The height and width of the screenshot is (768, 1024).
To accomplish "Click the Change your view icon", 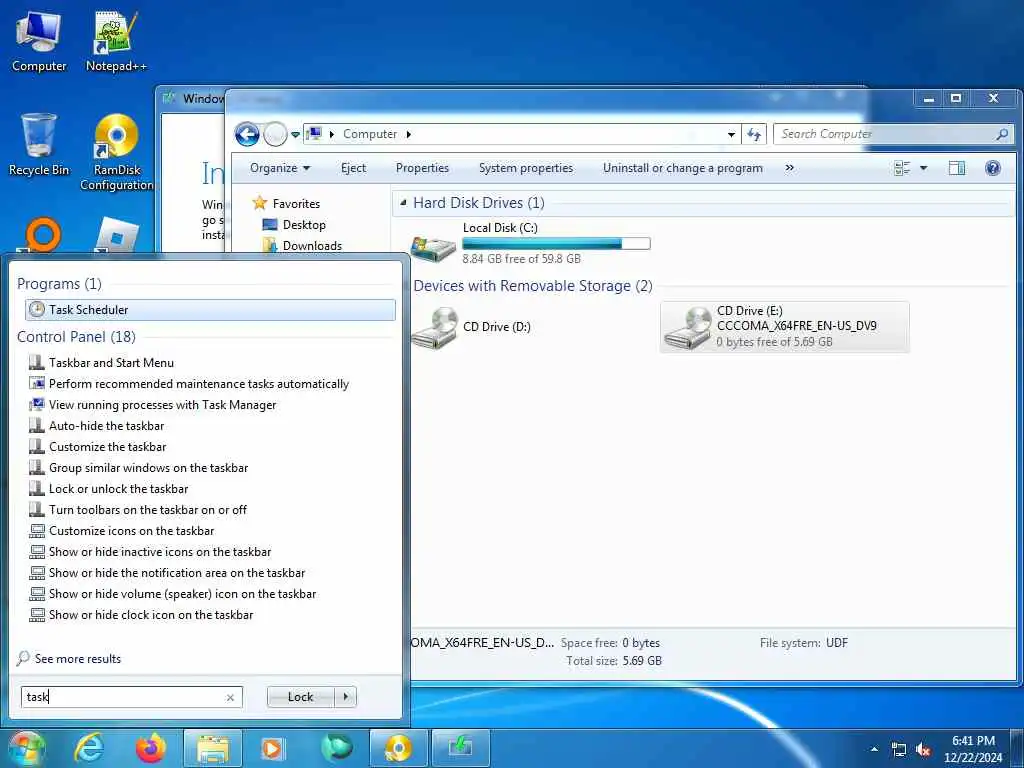I will point(902,168).
